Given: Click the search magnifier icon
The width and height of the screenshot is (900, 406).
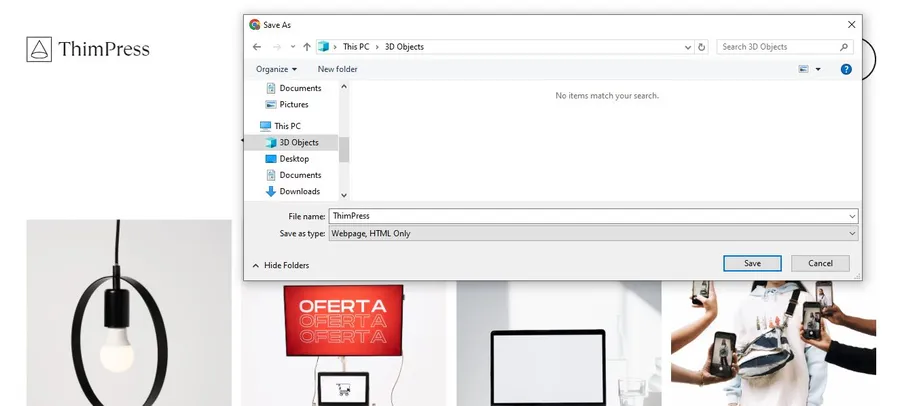Looking at the screenshot, I should pos(844,47).
